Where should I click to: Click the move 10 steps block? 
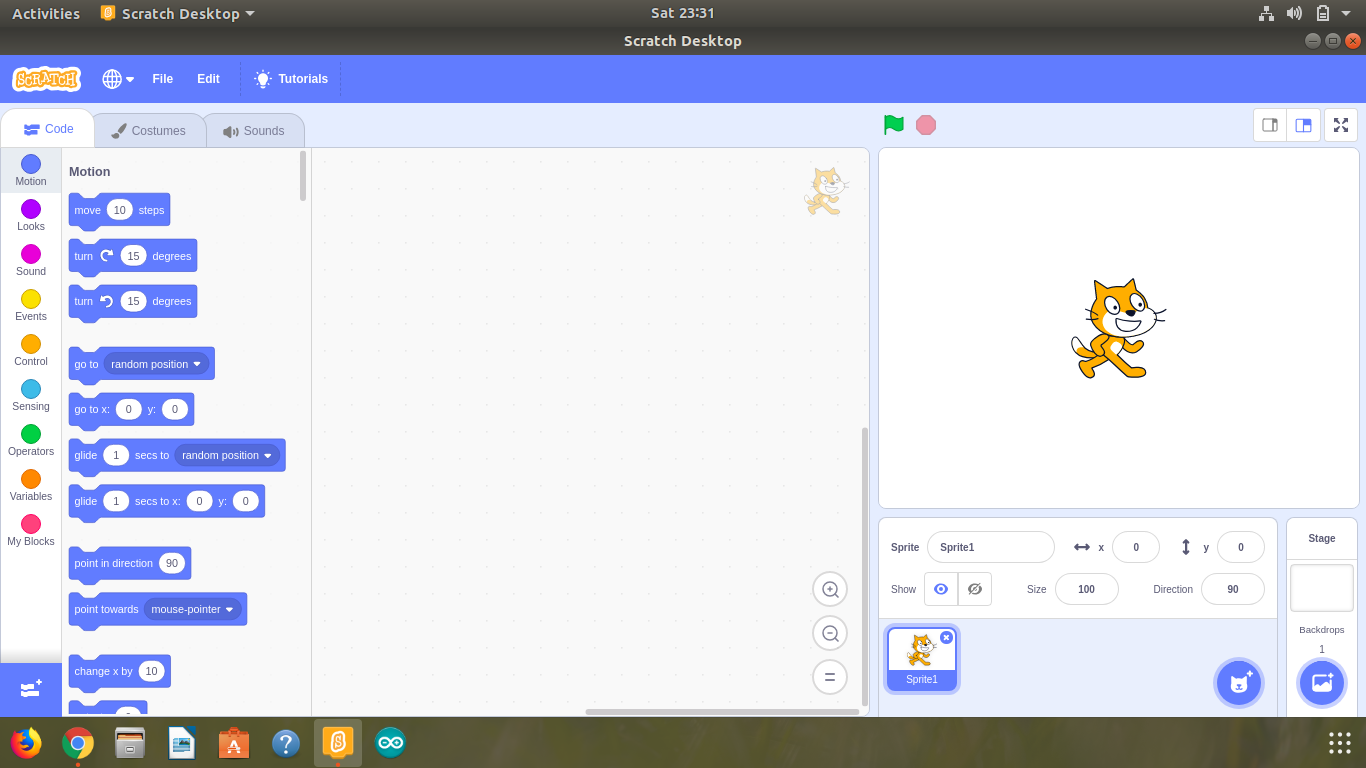(119, 210)
